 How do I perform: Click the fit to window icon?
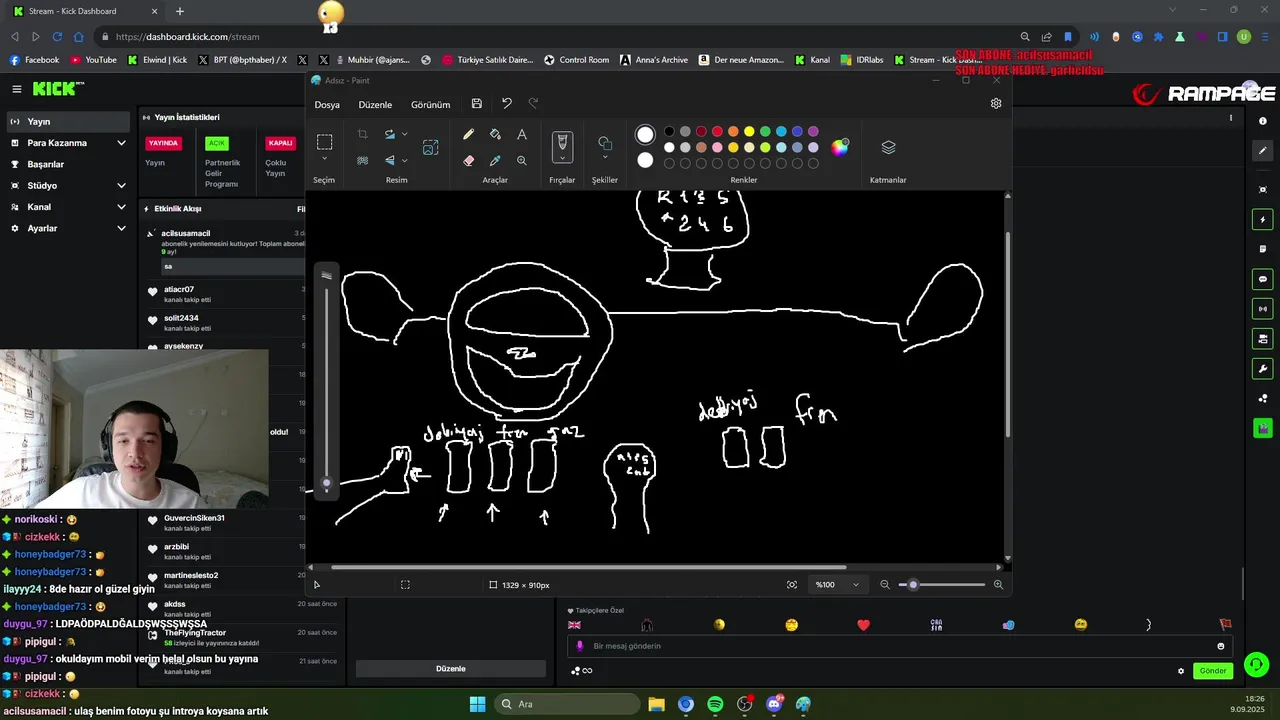point(792,585)
